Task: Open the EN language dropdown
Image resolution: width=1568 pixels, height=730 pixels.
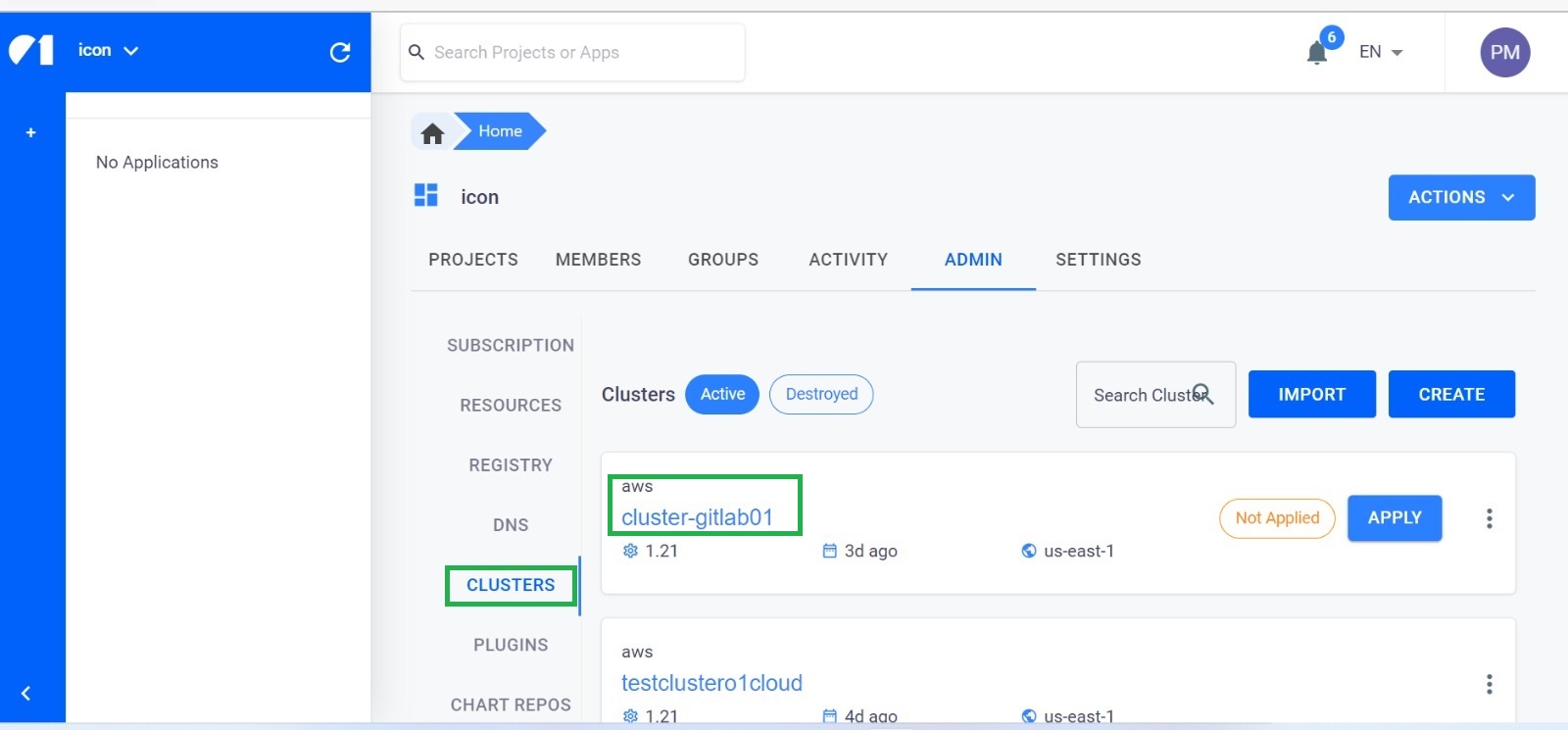Action: 1381,52
